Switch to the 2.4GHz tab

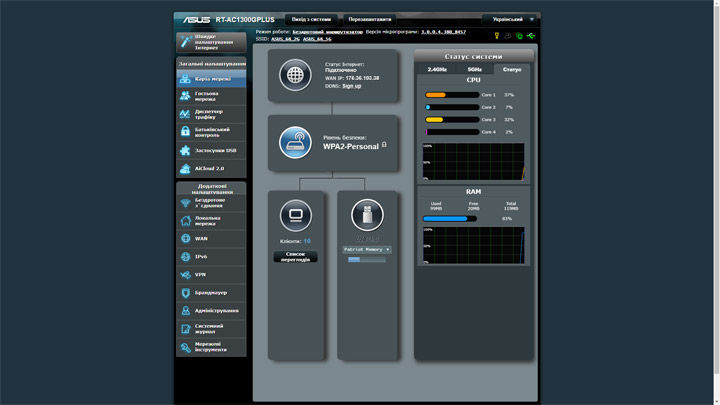pyautogui.click(x=437, y=69)
